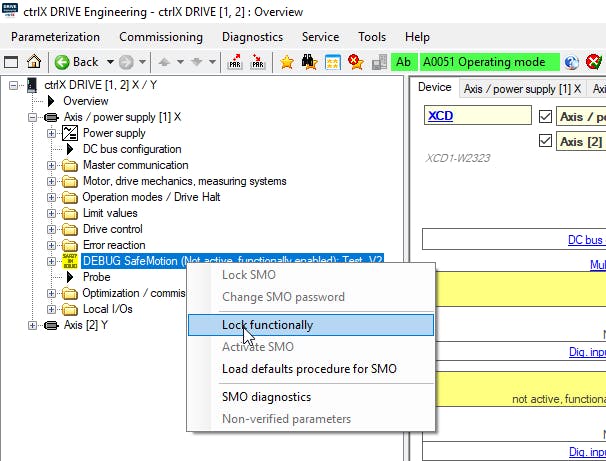Click the PAR icon with down-right arrow
The height and width of the screenshot is (461, 606).
click(x=258, y=62)
